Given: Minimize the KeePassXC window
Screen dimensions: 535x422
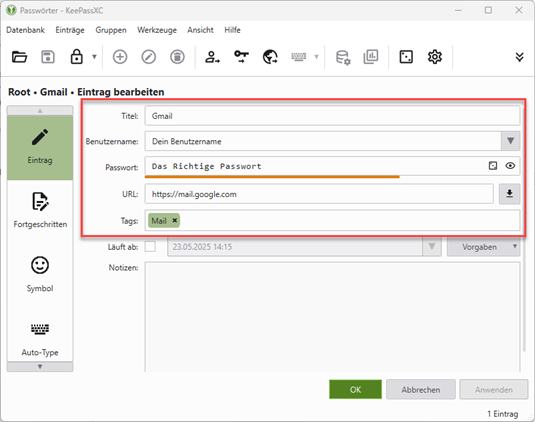Looking at the screenshot, I should coord(458,11).
